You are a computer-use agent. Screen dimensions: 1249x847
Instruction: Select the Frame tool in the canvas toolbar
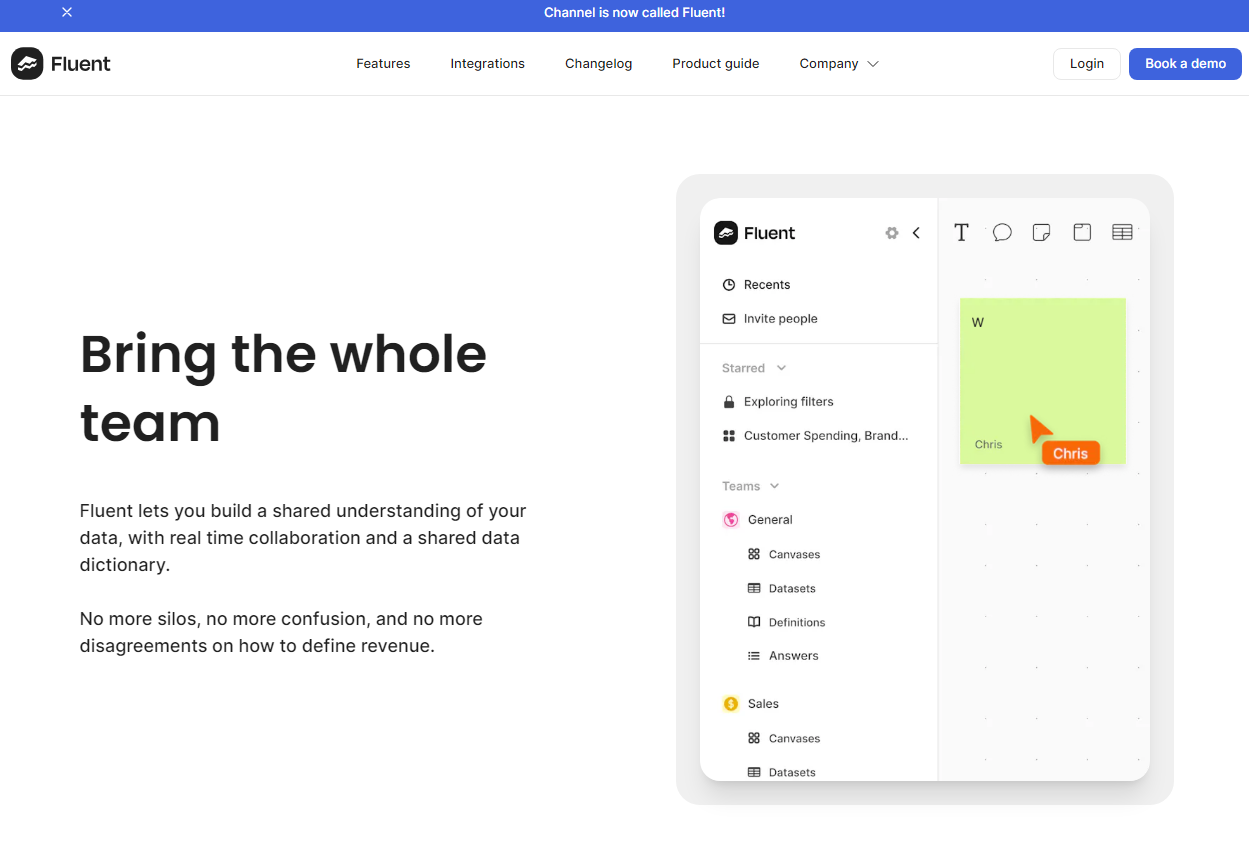coord(1082,232)
